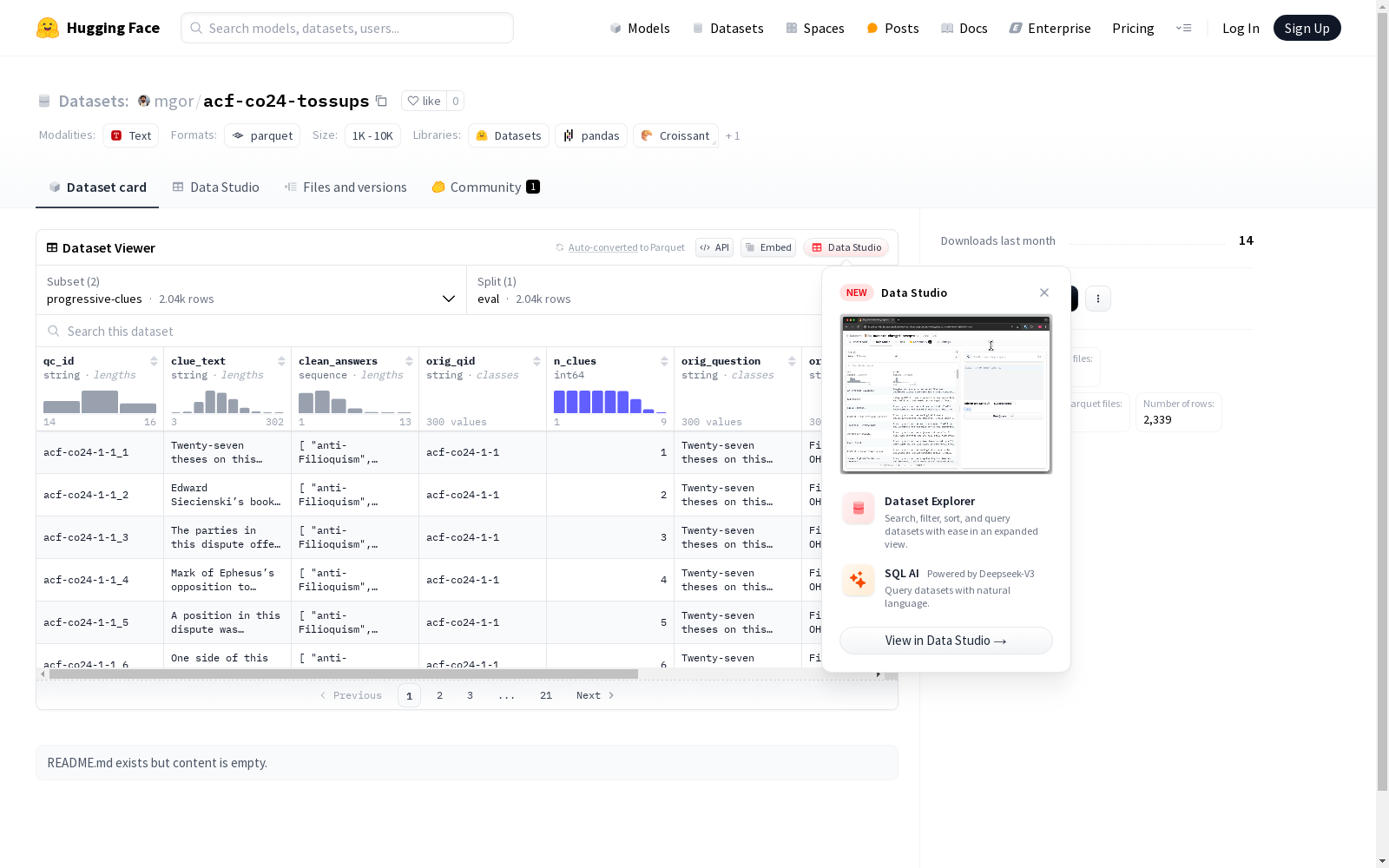Click the Hugging Face logo icon
Screen dimensions: 1389x868
click(x=48, y=28)
